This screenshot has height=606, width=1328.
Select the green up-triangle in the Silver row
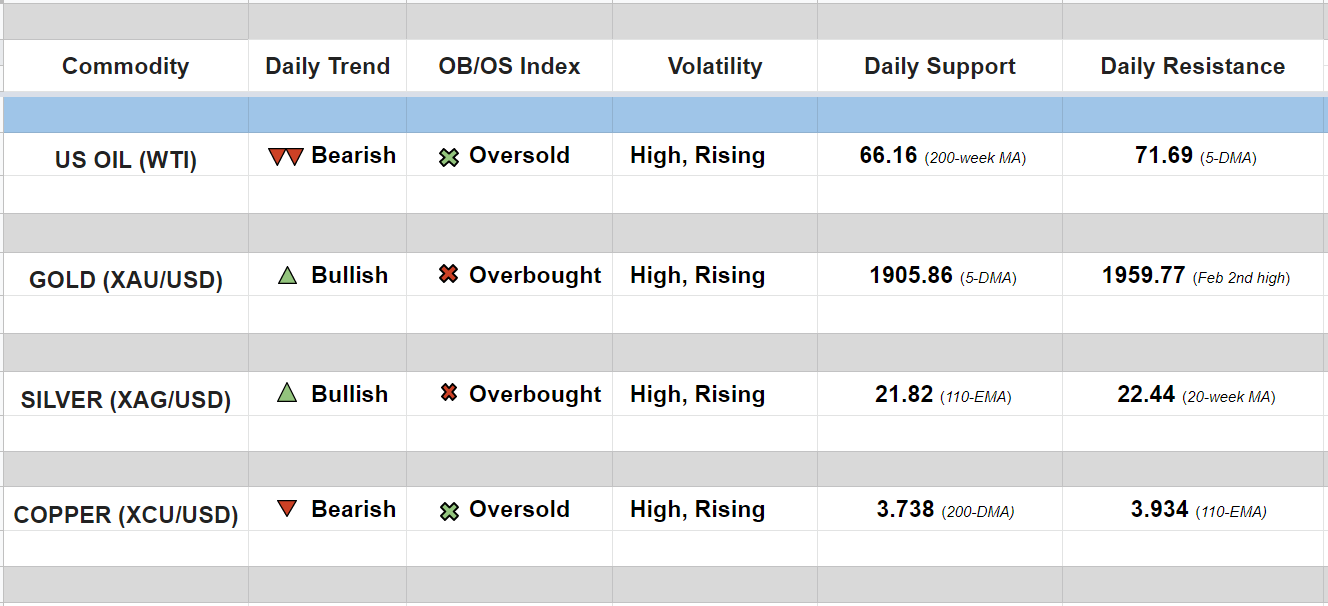(x=287, y=394)
